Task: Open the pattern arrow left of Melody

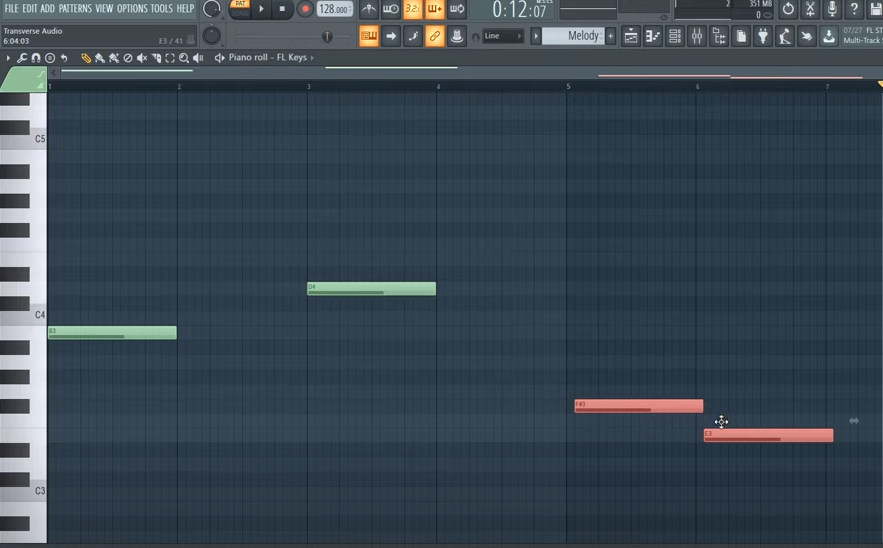Action: 536,37
